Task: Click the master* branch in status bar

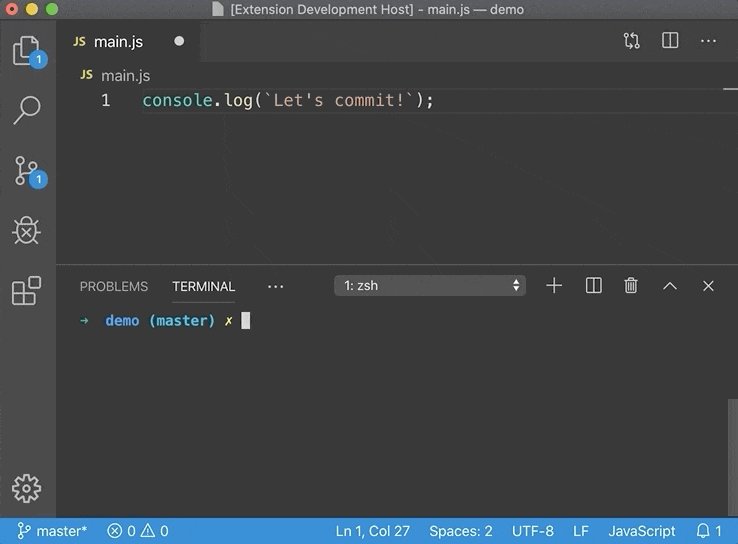Action: coord(52,531)
